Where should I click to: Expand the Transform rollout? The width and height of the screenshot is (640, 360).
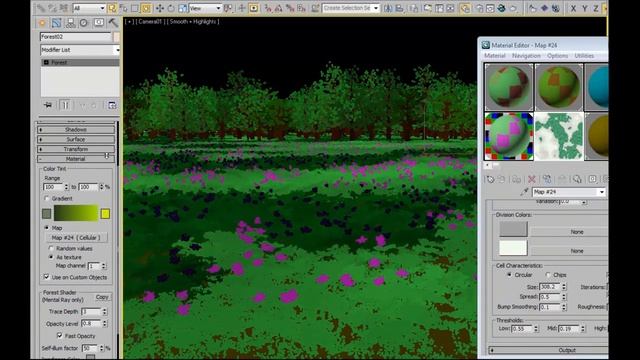76,149
